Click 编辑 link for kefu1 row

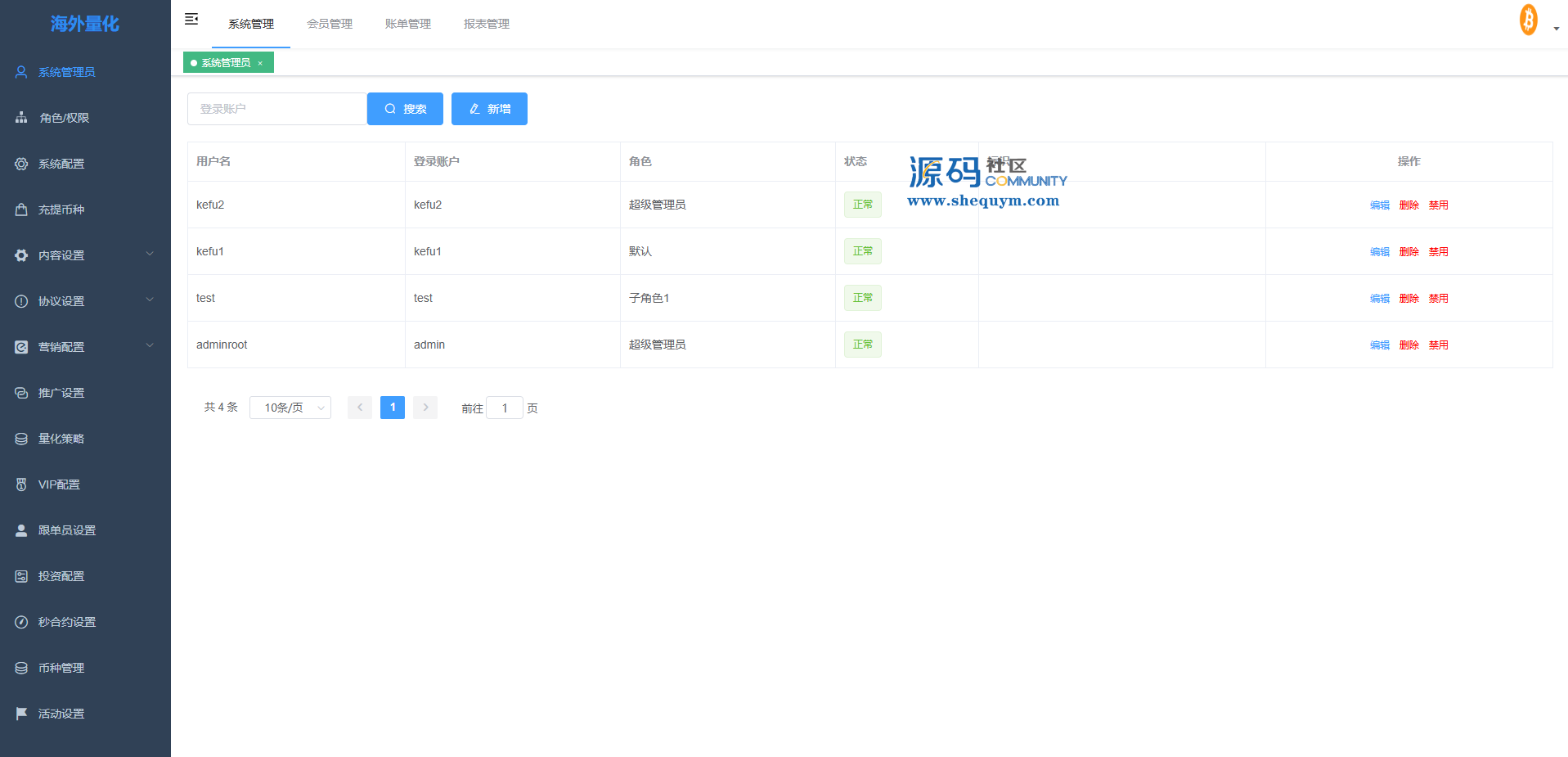(x=1379, y=252)
